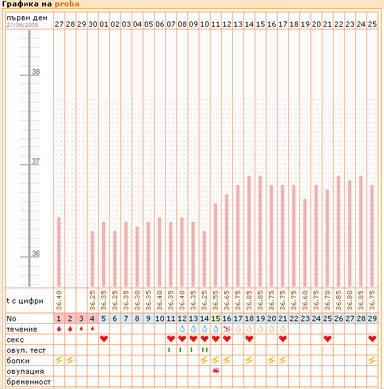Click the double green ovulation test mark, day 14
The image size is (384, 389).
[204, 350]
